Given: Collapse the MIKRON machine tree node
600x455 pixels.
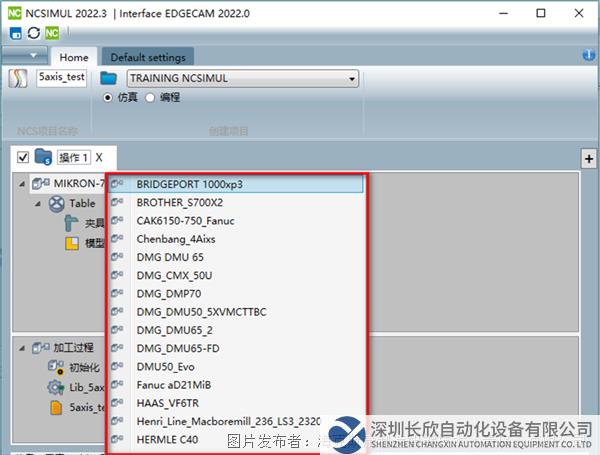Looking at the screenshot, I should pos(23,184).
